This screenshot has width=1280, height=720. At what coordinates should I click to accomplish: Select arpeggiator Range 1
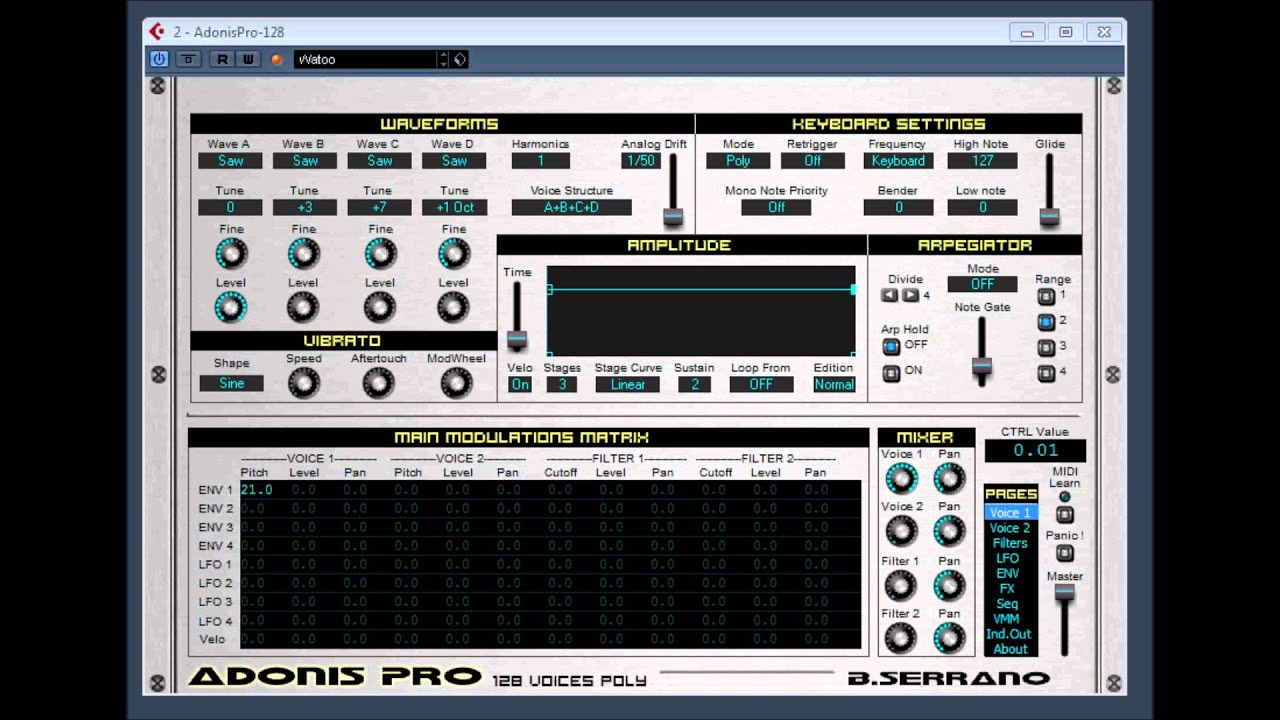[x=1046, y=296]
